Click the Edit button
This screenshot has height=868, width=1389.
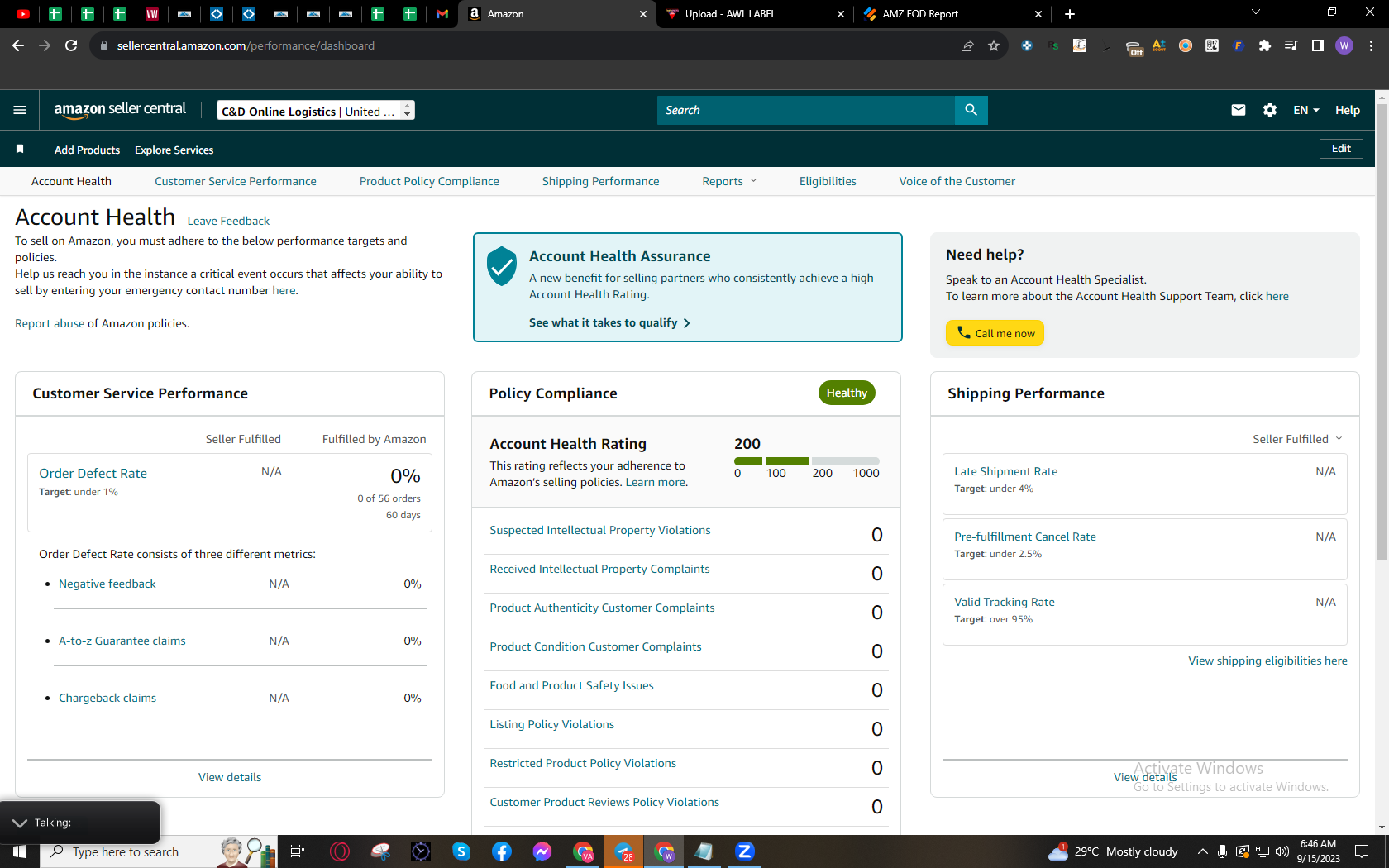(1341, 149)
